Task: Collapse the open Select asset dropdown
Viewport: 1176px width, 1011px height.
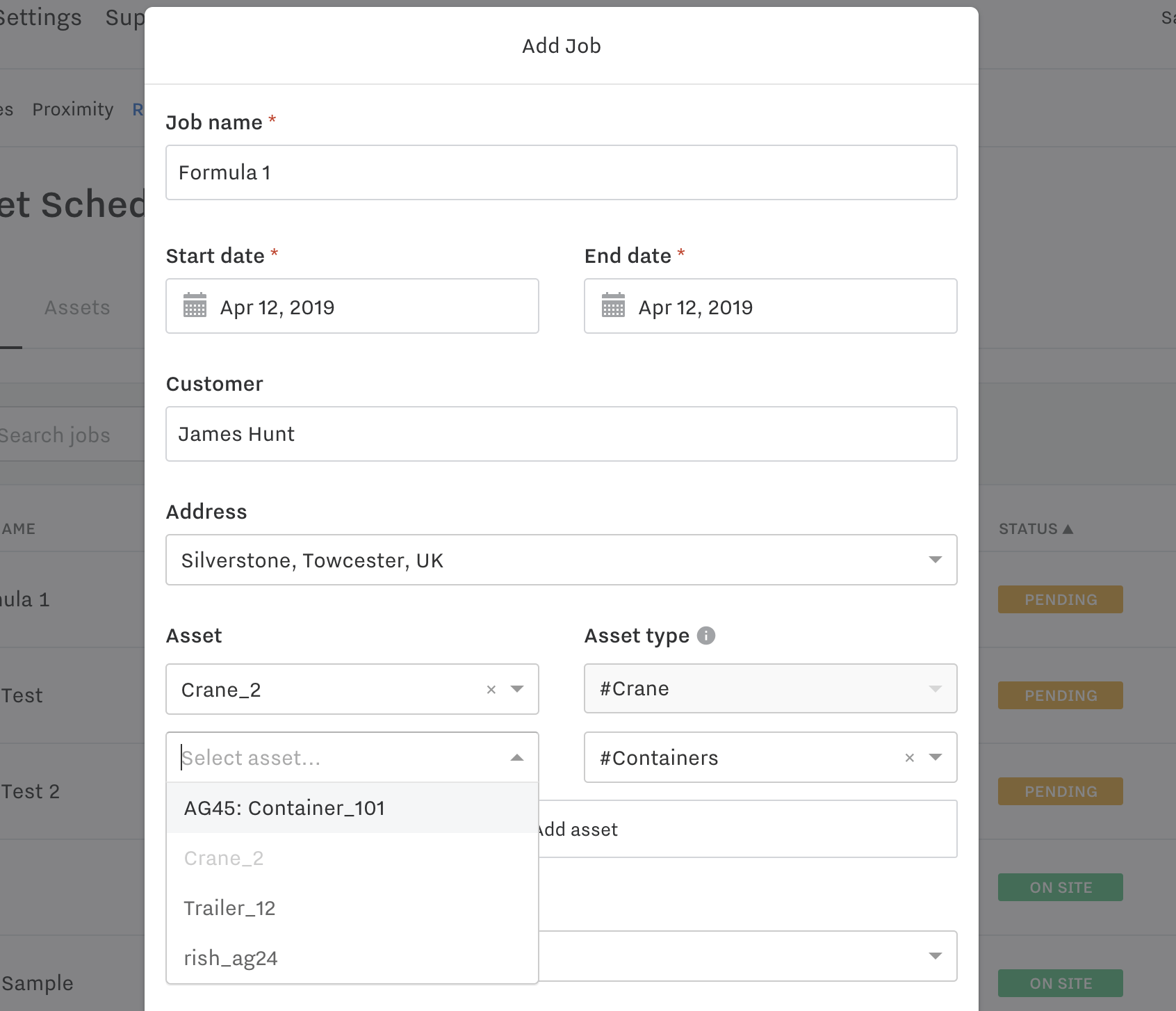Action: [x=517, y=757]
